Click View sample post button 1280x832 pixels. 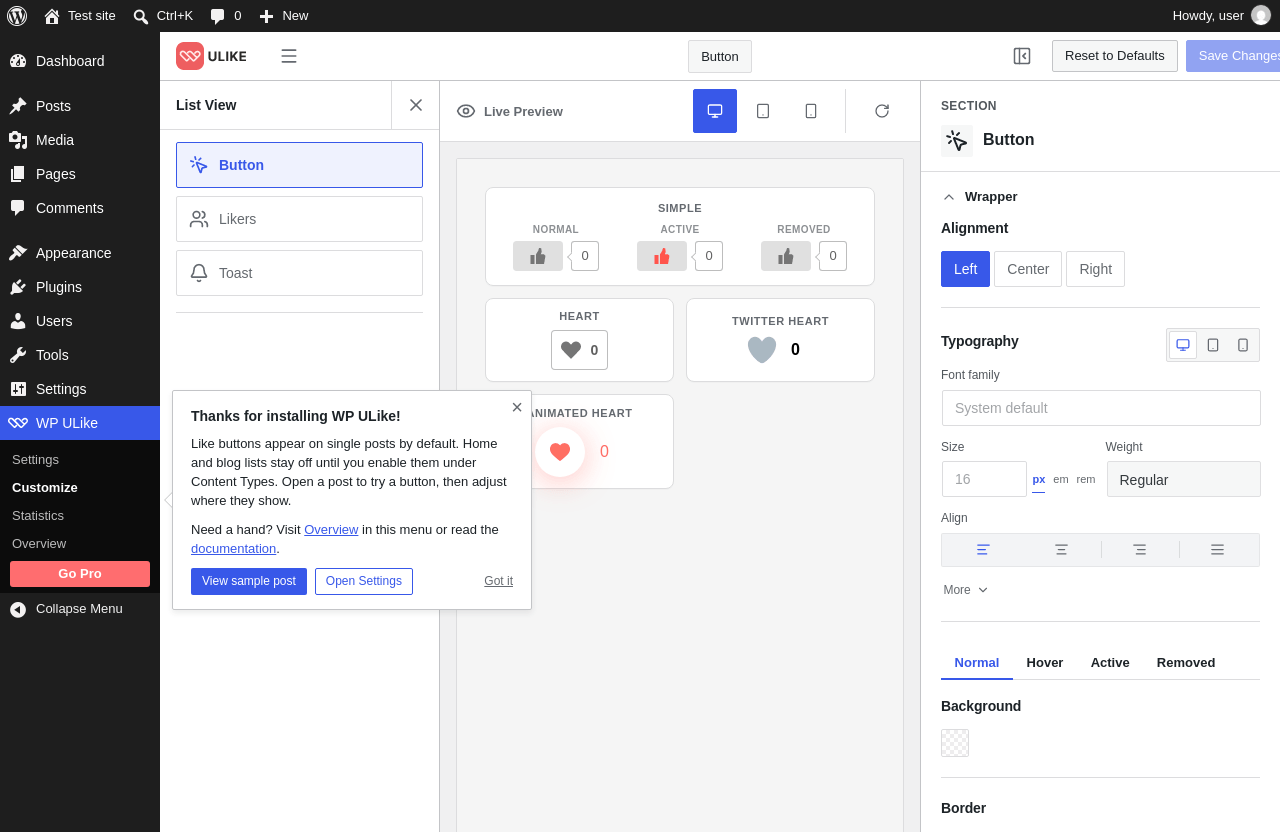click(x=249, y=582)
